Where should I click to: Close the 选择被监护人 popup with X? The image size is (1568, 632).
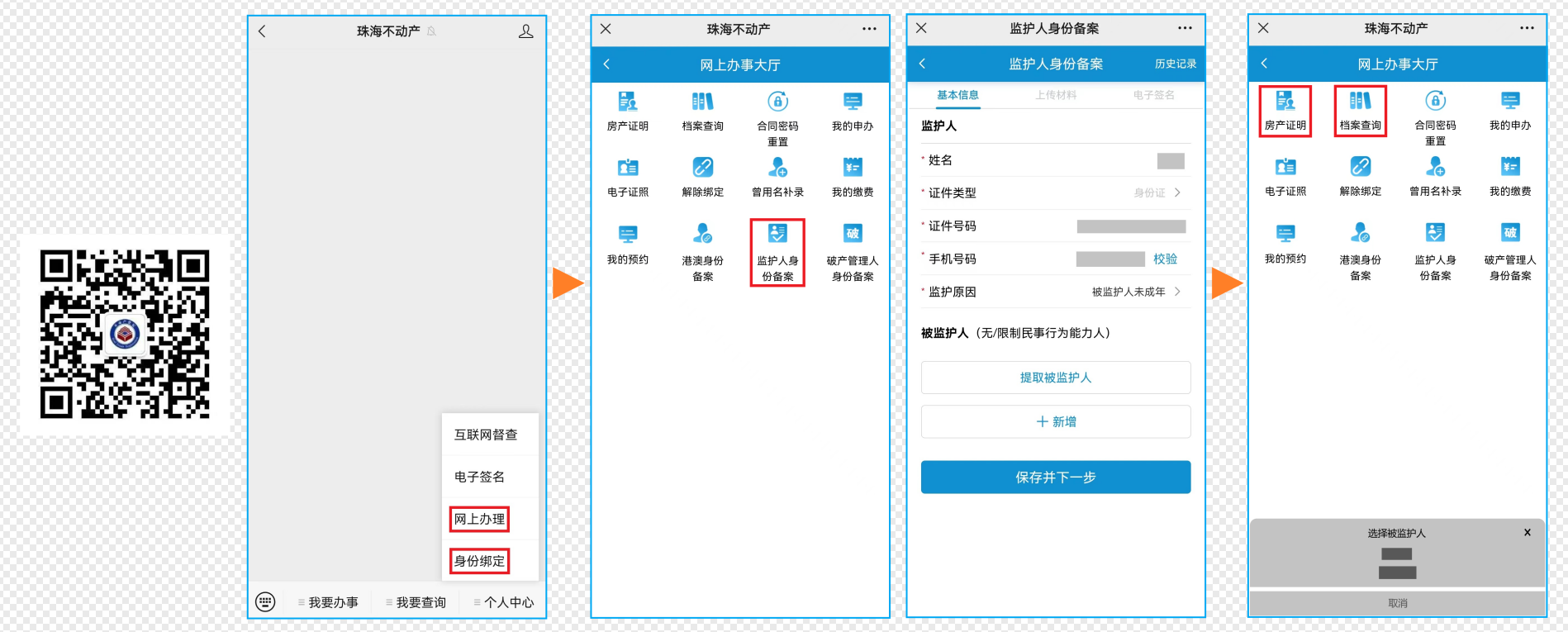pos(1527,533)
